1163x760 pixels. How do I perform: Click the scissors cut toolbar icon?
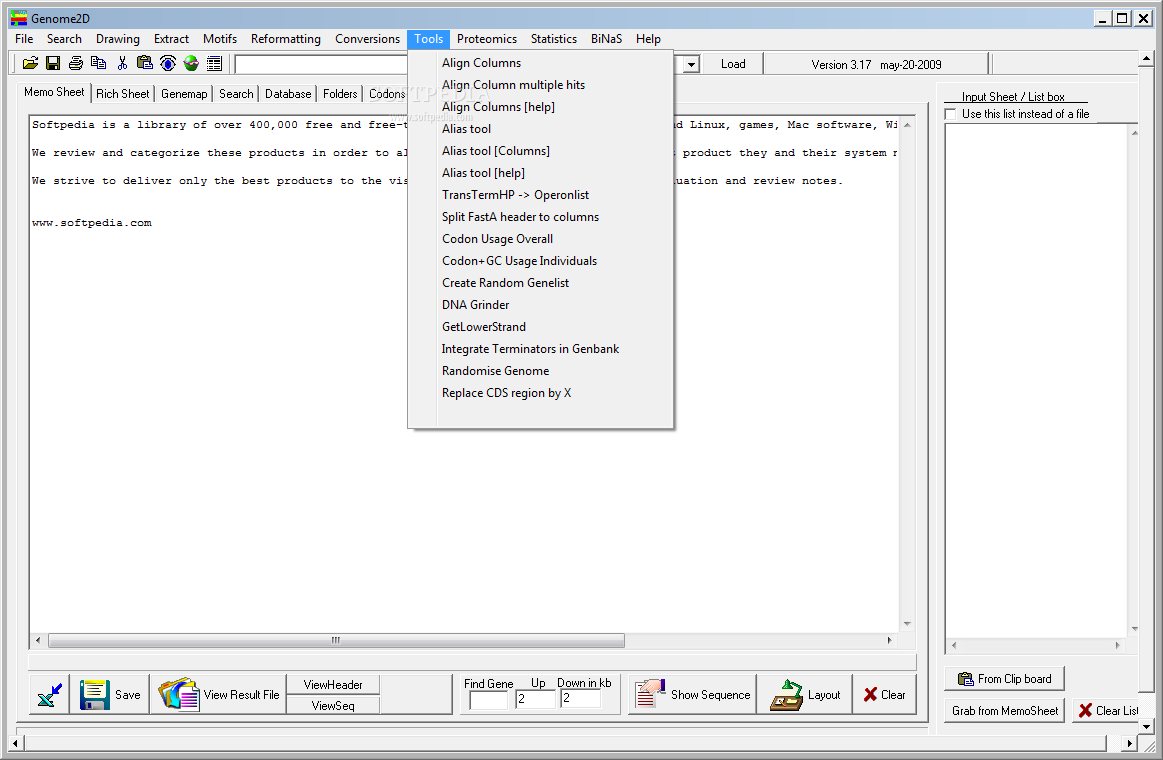click(x=122, y=64)
